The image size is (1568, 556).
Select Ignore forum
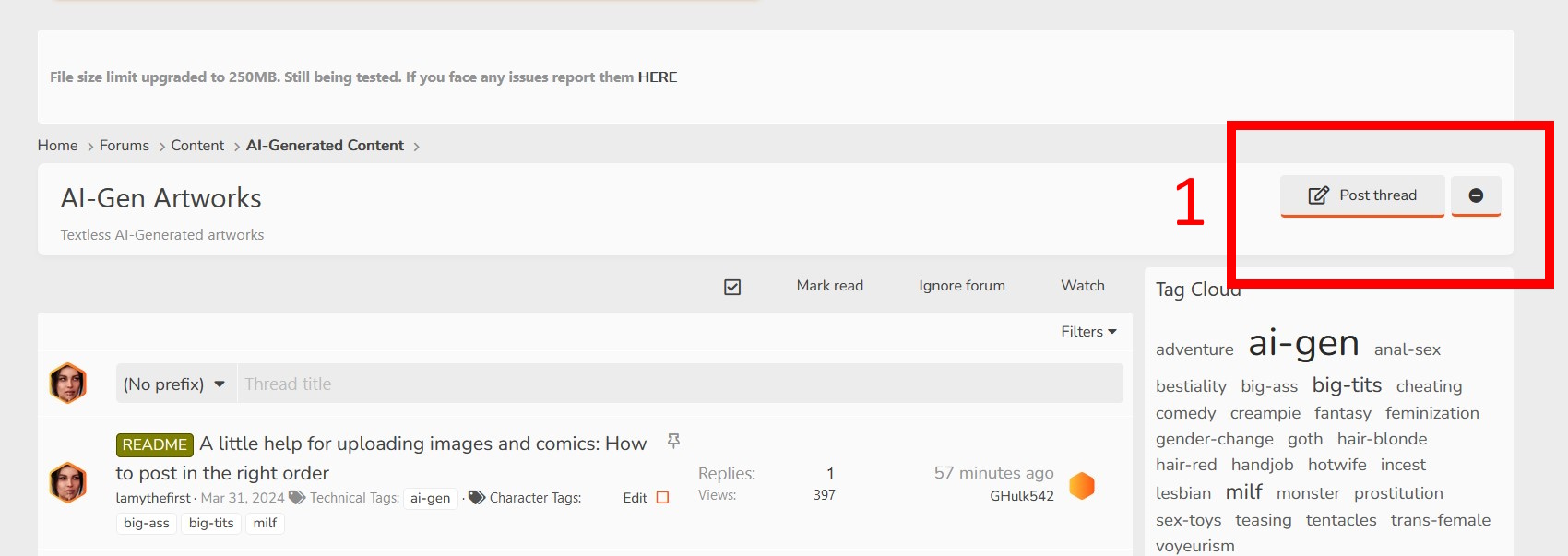click(962, 286)
